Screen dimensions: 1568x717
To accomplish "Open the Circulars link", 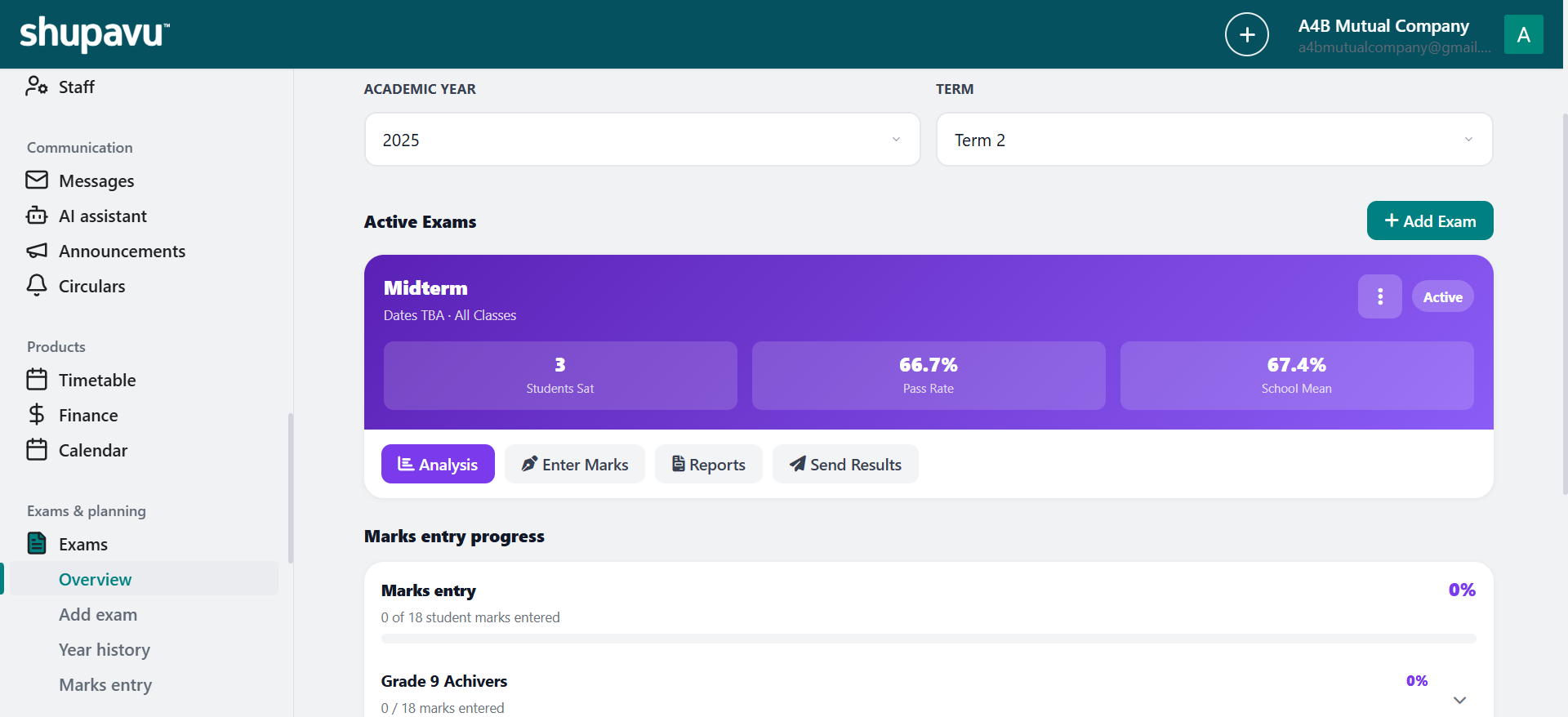I will [91, 286].
